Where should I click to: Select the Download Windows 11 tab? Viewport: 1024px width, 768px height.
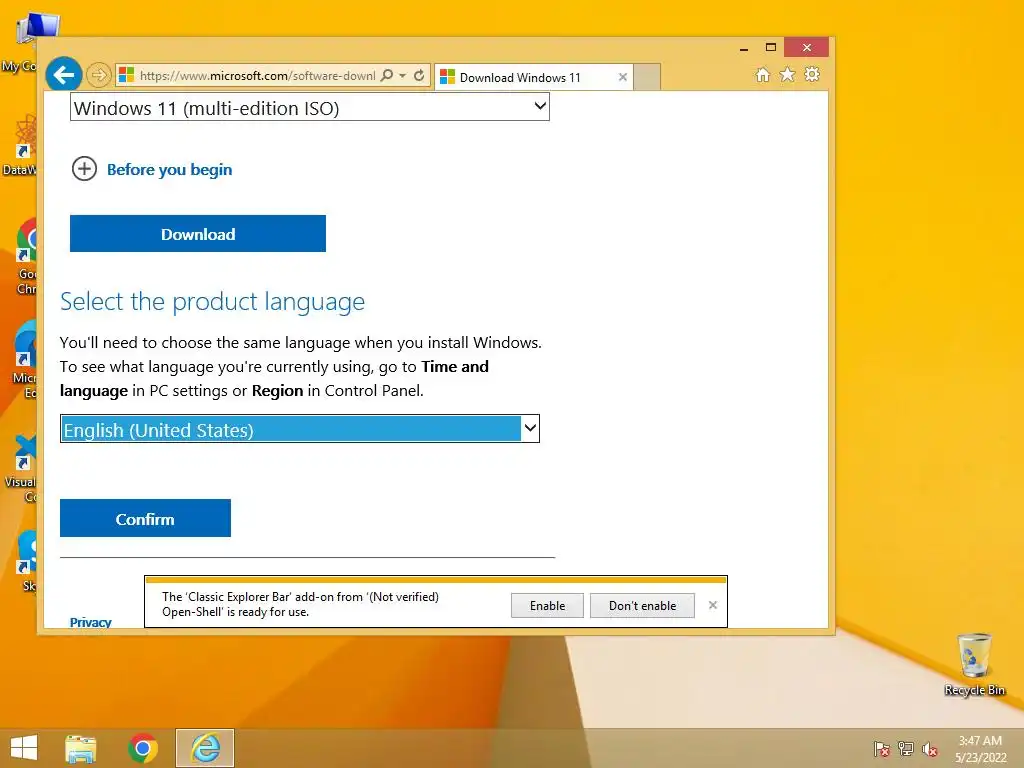[x=533, y=77]
